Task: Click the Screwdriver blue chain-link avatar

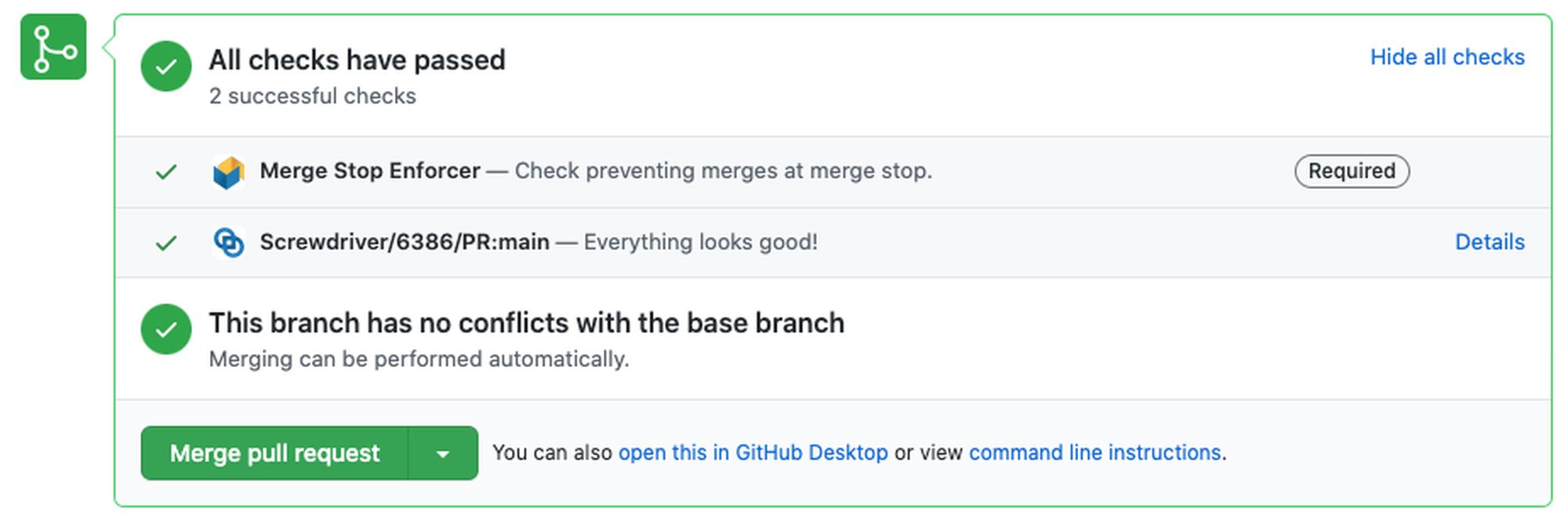Action: tap(229, 242)
